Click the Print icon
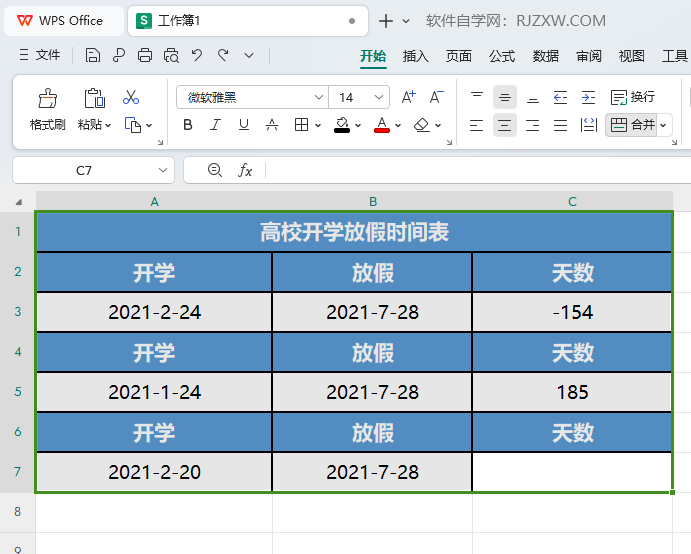Viewport: 691px width, 554px height. coord(145,56)
